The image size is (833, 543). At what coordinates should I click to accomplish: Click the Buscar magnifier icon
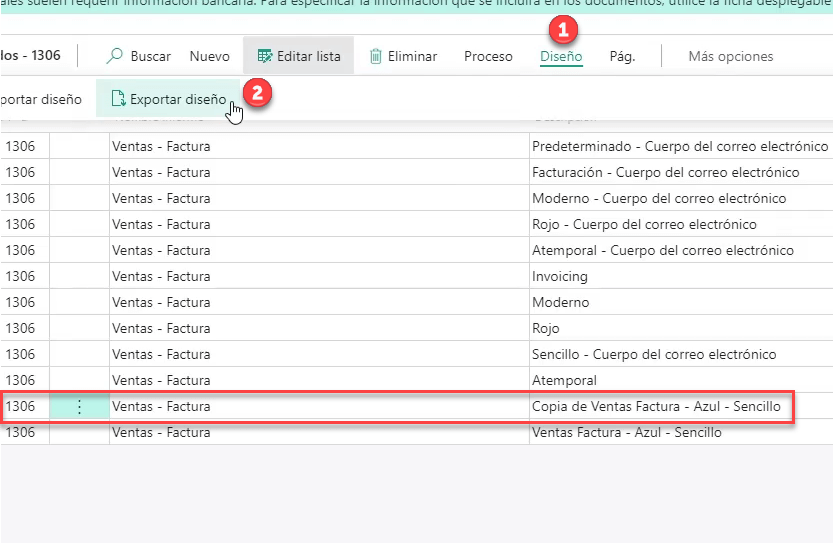(x=116, y=57)
